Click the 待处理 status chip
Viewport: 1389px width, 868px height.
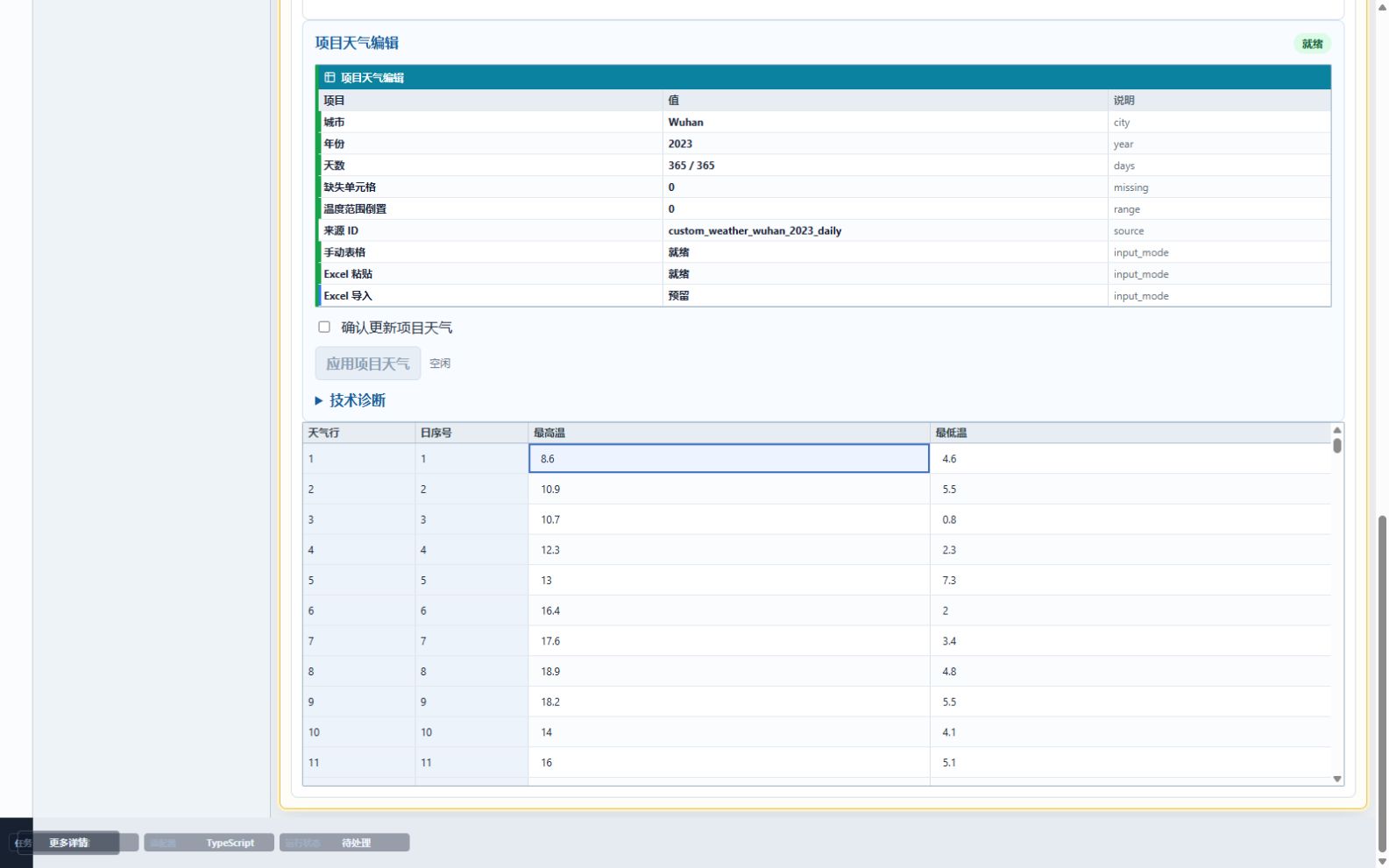356,843
